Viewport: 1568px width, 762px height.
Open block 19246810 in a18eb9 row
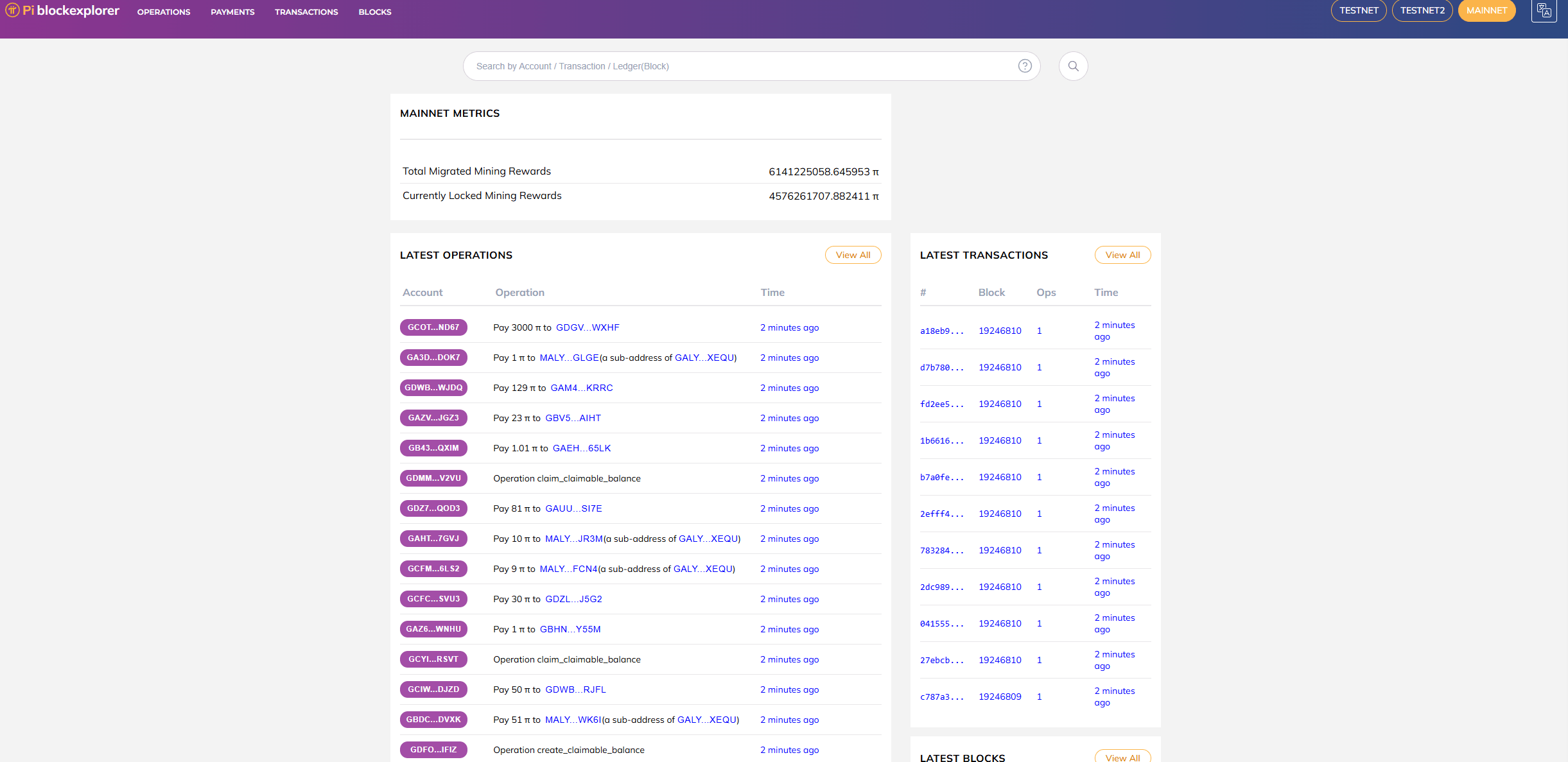pos(1000,331)
